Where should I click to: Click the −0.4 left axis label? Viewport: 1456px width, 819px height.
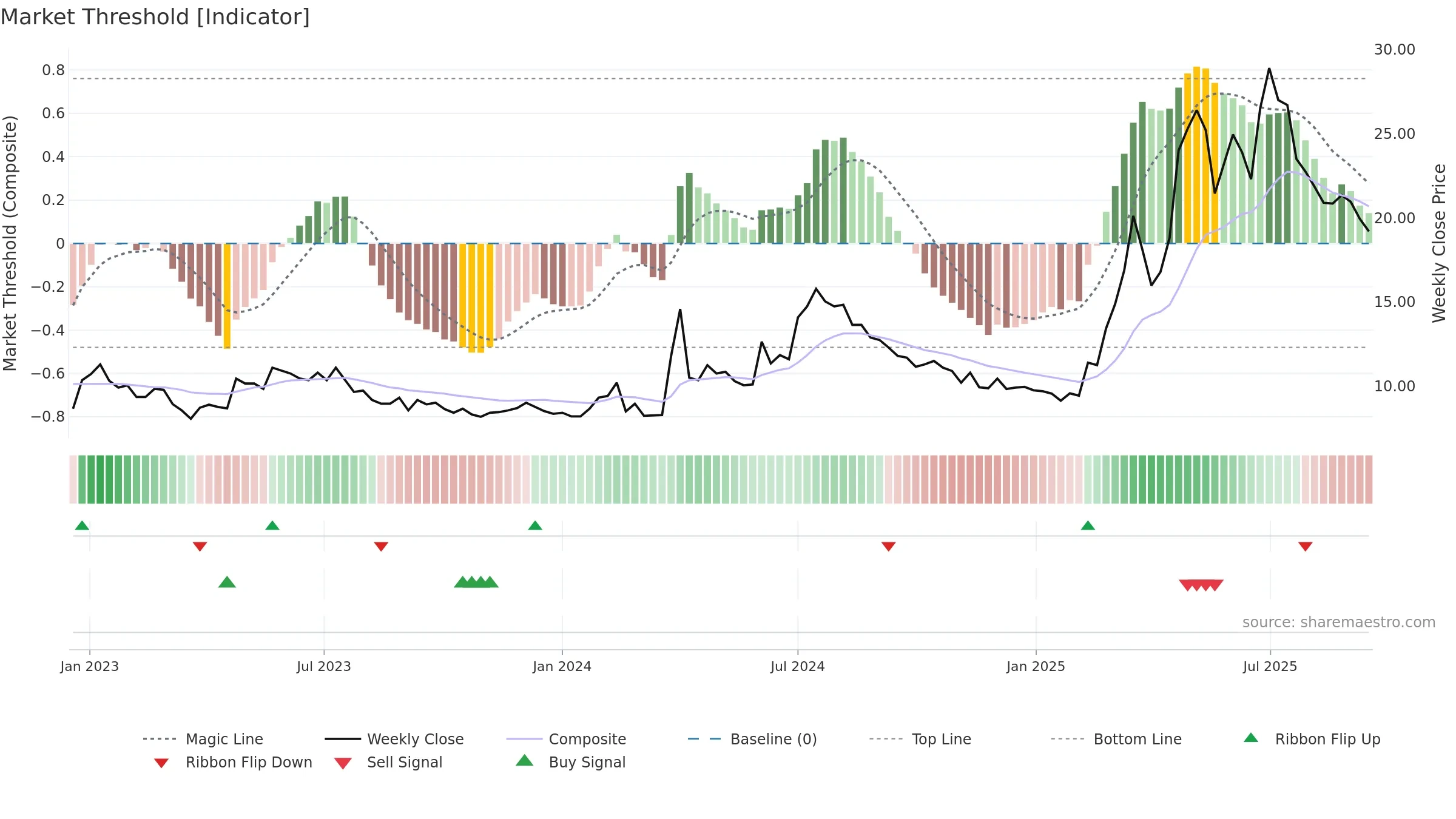tap(47, 331)
